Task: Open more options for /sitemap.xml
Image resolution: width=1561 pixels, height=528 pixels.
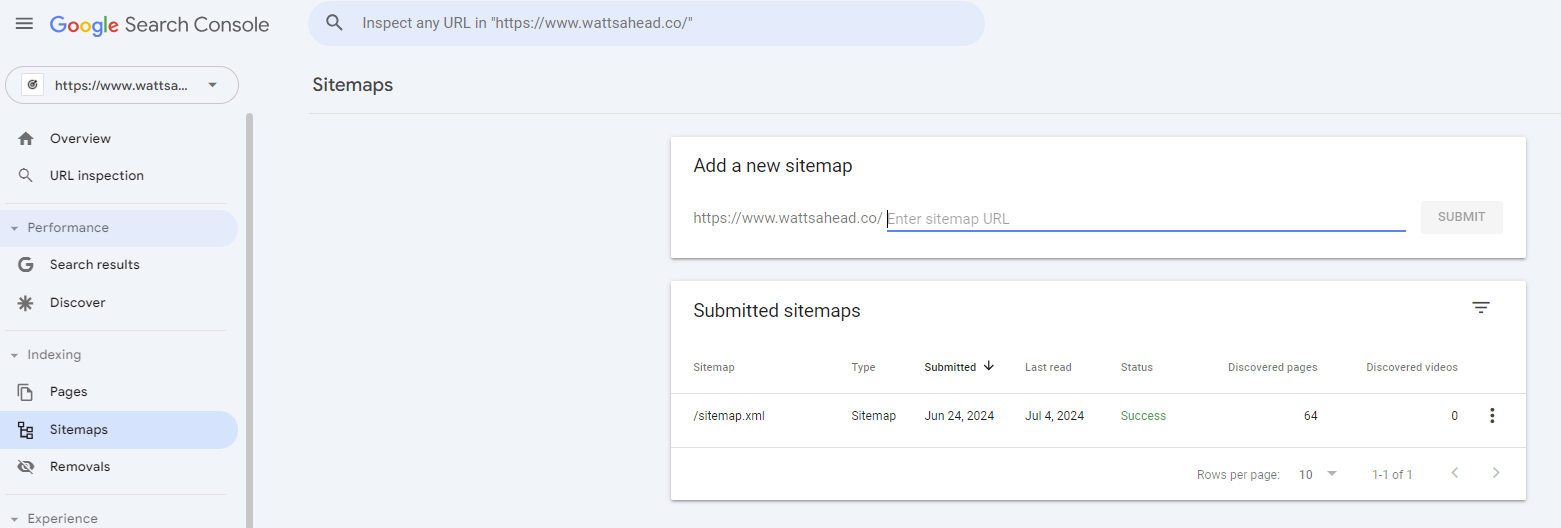Action: (x=1492, y=416)
